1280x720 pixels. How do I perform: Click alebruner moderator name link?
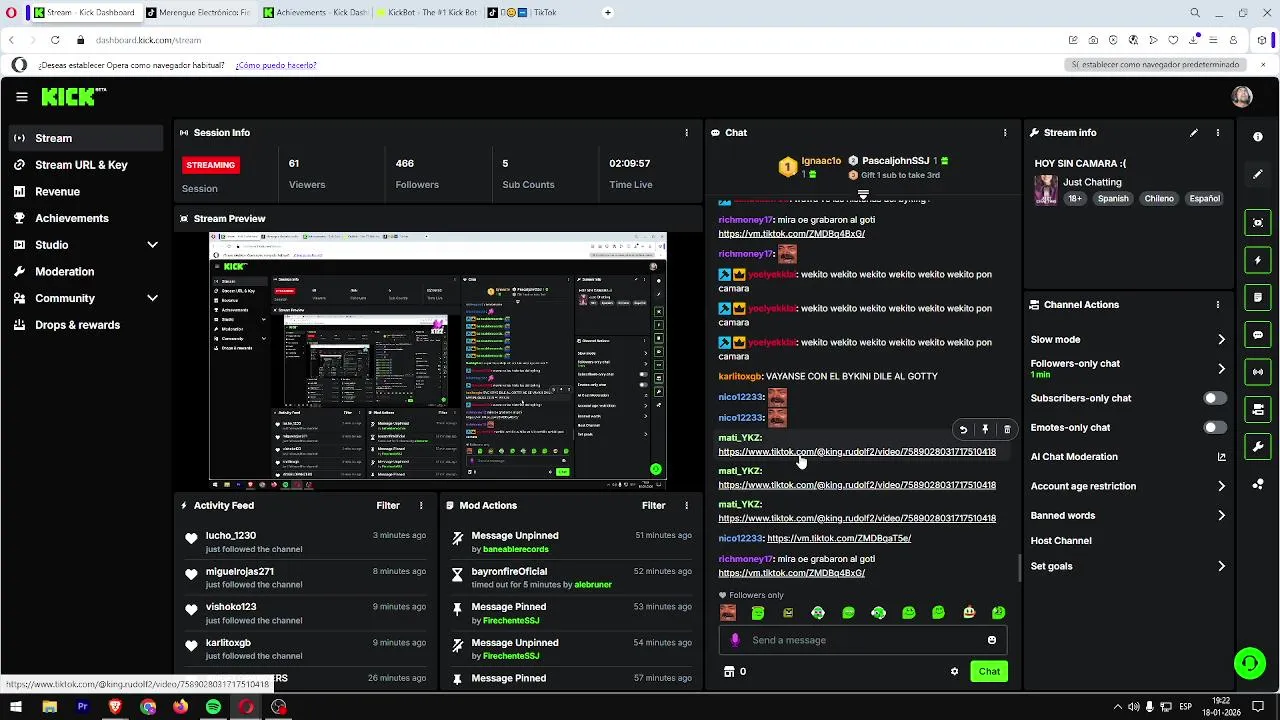593,585
